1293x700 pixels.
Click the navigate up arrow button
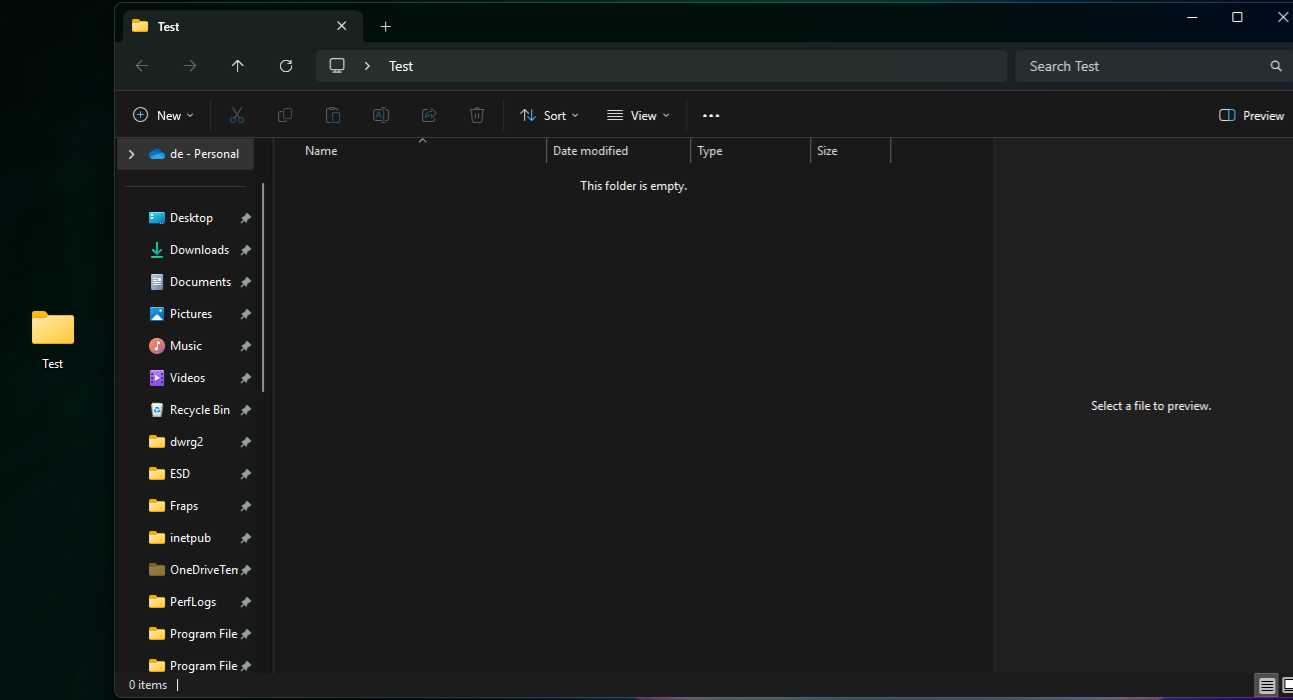[238, 66]
